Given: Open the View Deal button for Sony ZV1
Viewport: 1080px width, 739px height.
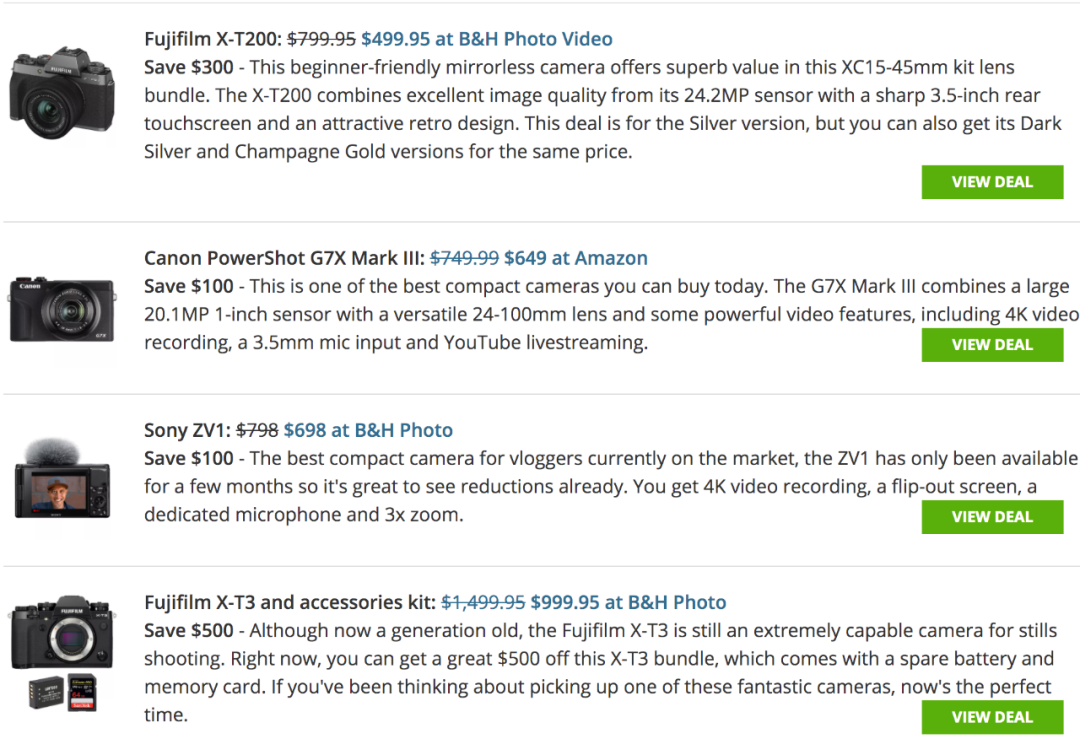Looking at the screenshot, I should (992, 517).
